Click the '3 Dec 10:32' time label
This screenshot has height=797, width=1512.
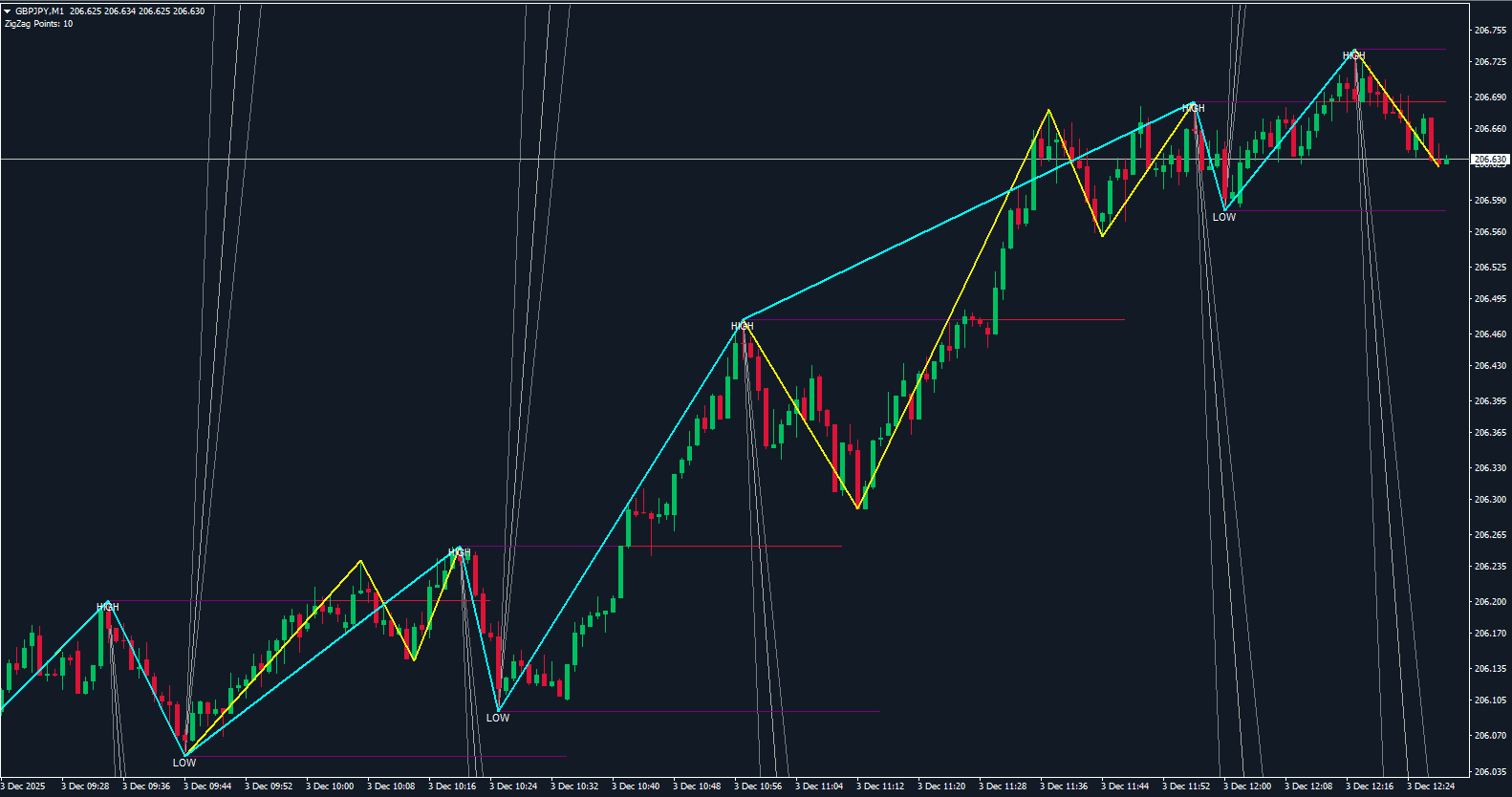click(574, 786)
